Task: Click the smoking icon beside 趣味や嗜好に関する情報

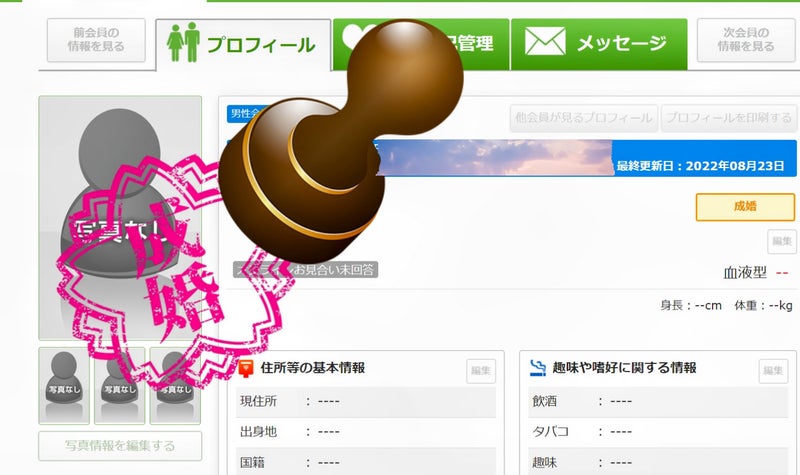Action: [x=537, y=368]
